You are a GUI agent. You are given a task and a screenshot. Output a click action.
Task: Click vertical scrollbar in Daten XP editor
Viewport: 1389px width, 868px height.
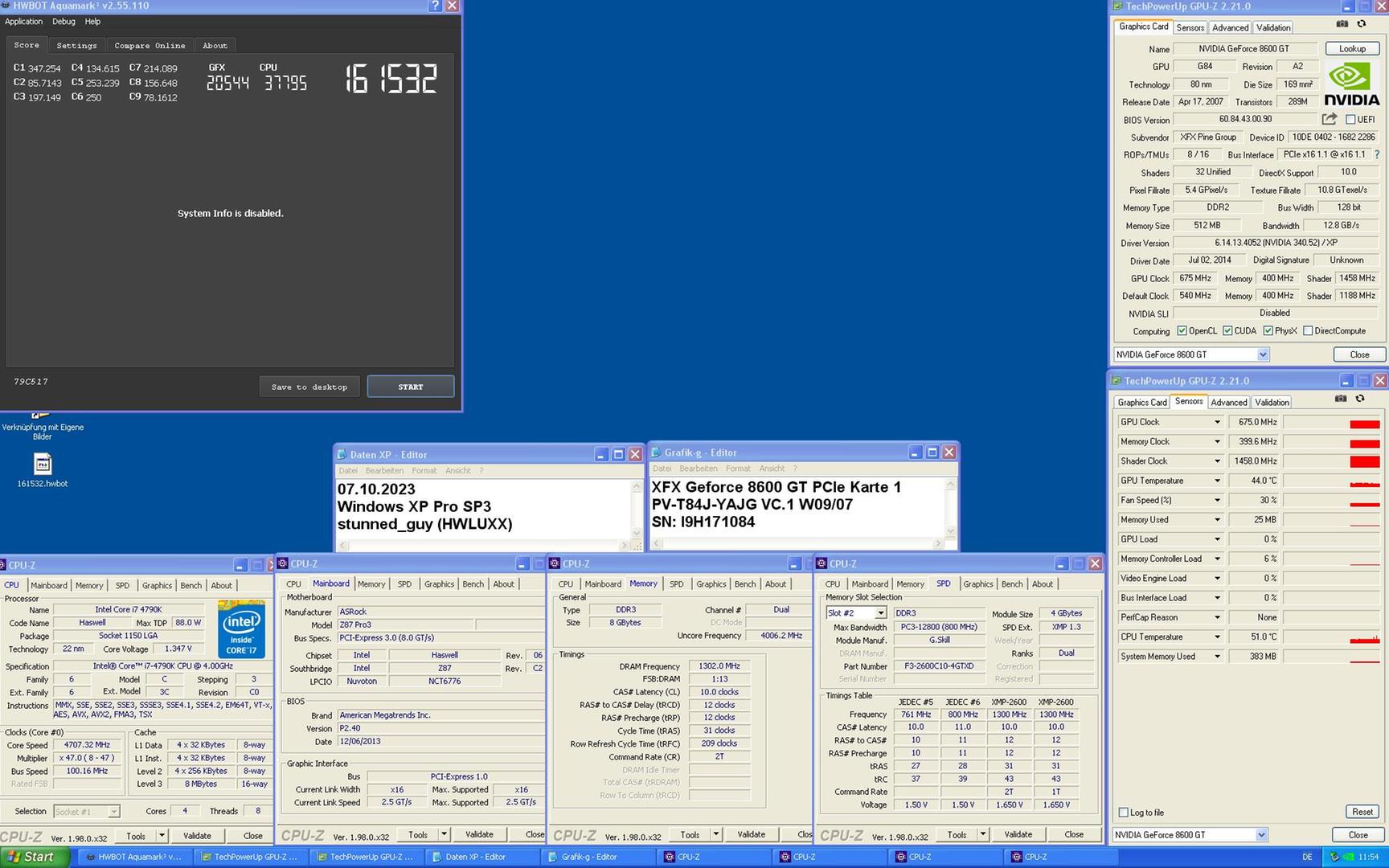coord(637,510)
